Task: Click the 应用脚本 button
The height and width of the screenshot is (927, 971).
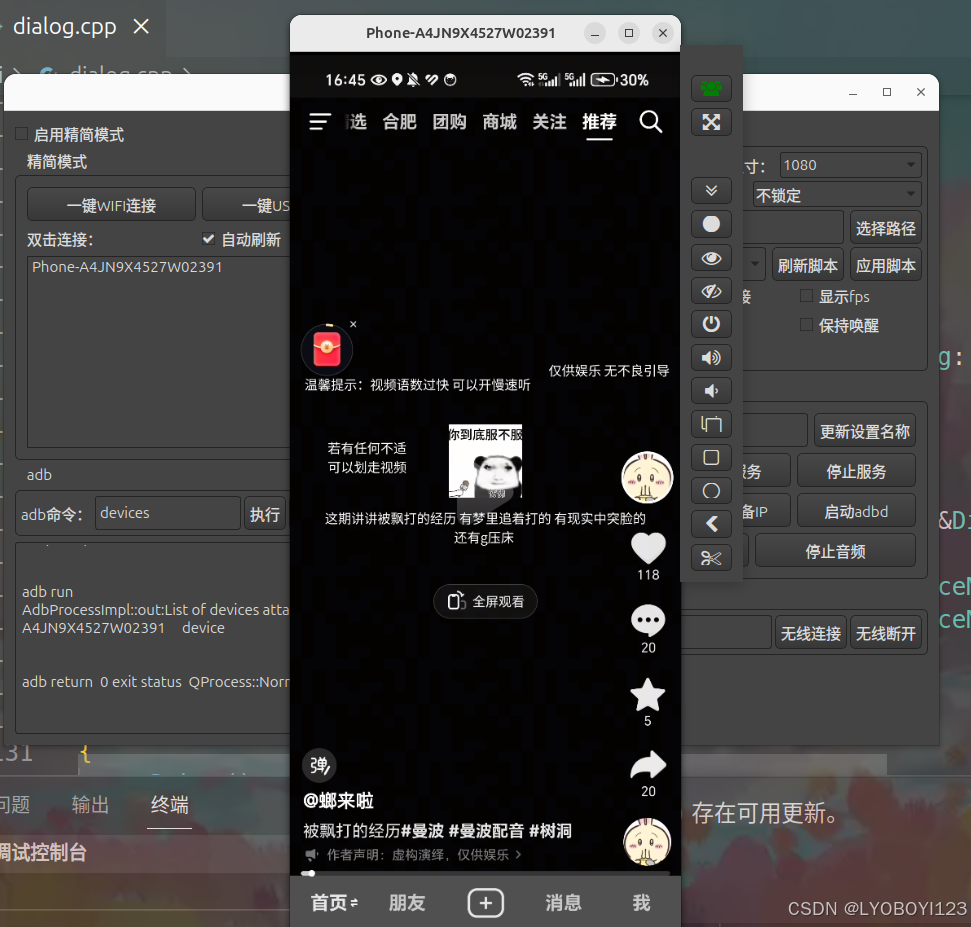Action: point(886,265)
